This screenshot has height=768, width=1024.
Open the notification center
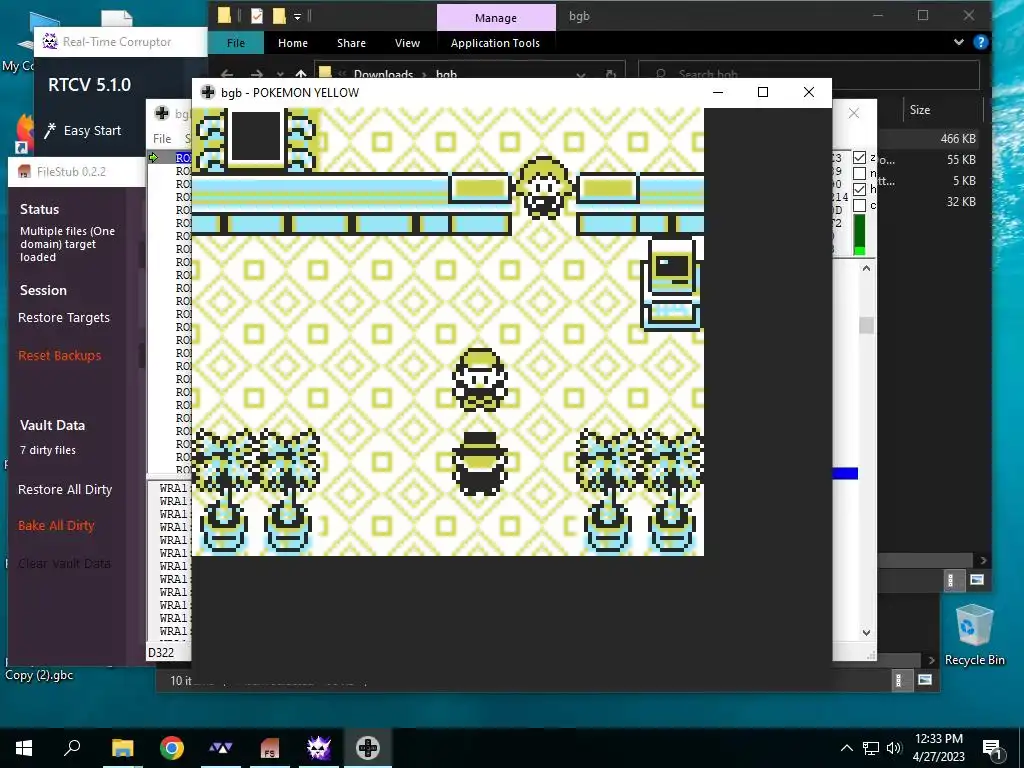[992, 749]
